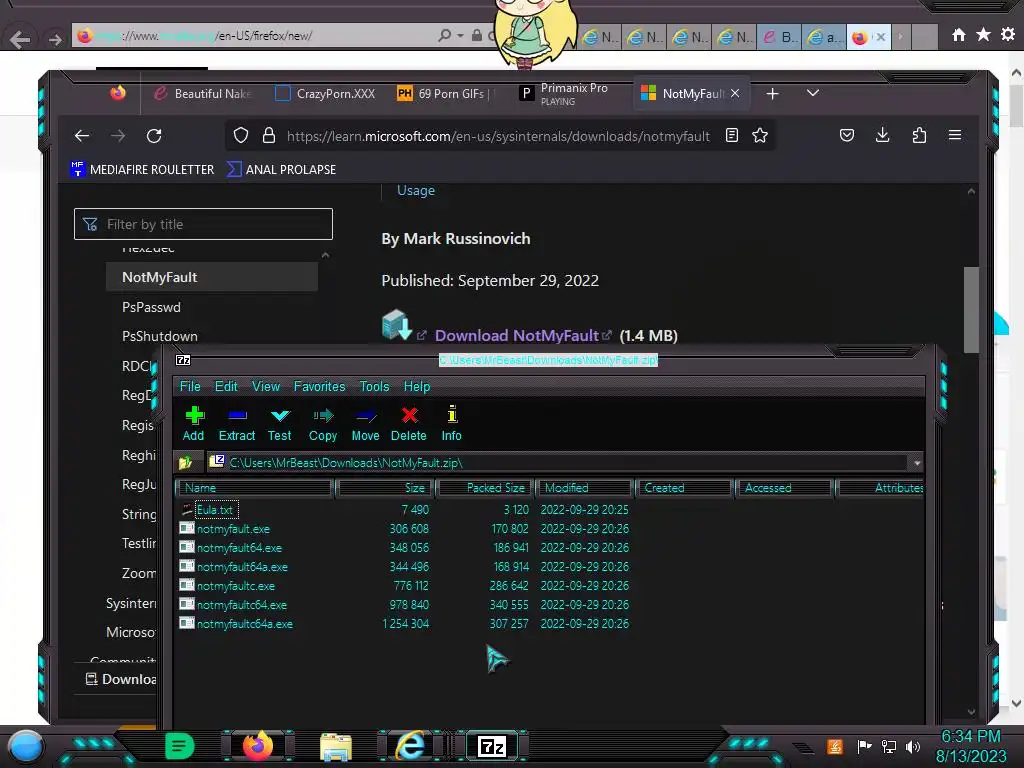Select notmyfaultc64a.exe in the archive
The image size is (1024, 768).
(x=245, y=624)
